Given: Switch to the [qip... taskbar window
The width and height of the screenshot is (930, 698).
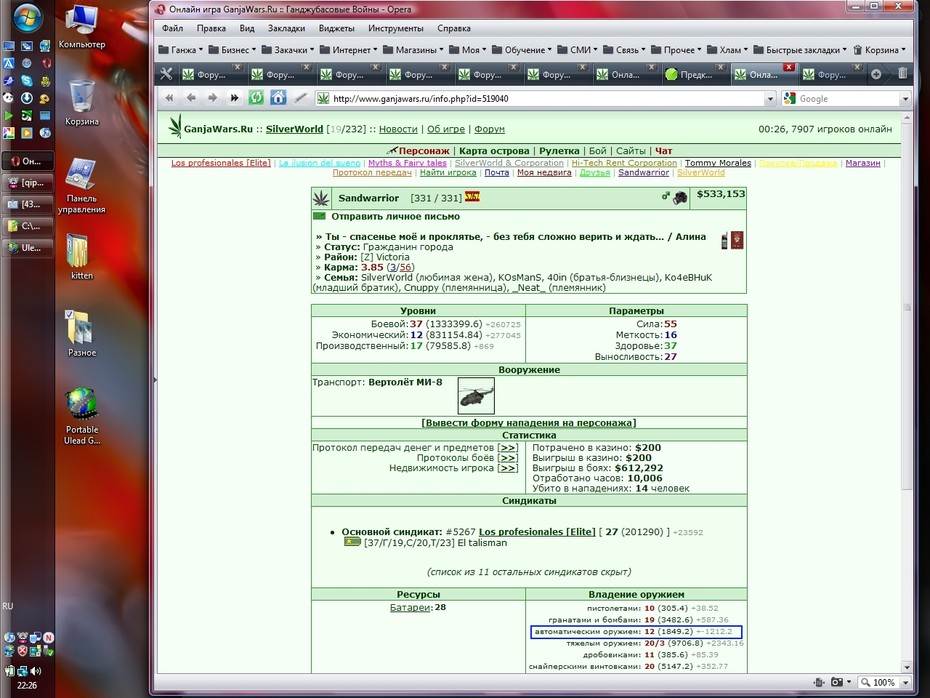Looking at the screenshot, I should coord(28,183).
